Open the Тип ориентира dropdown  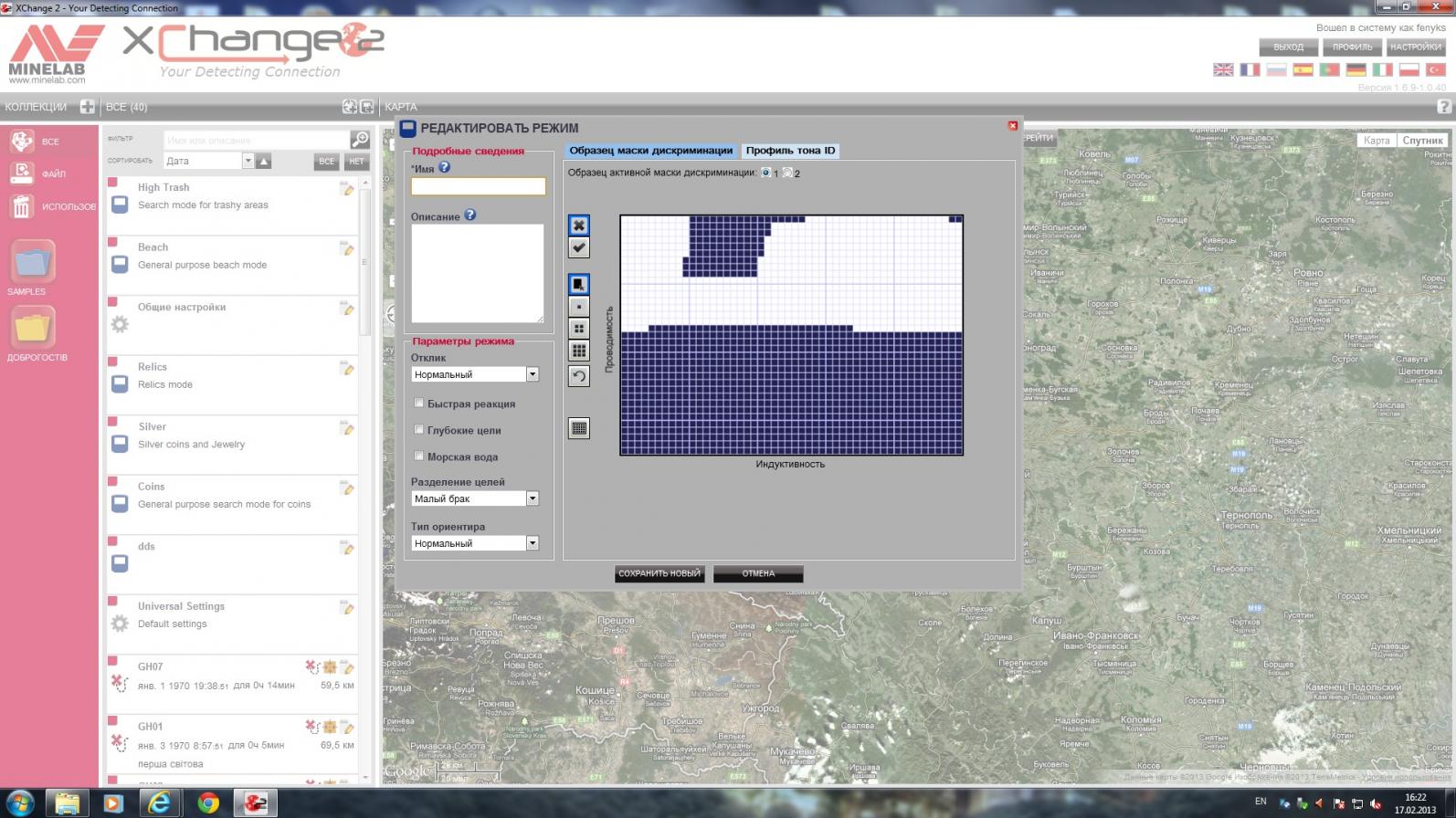[533, 543]
